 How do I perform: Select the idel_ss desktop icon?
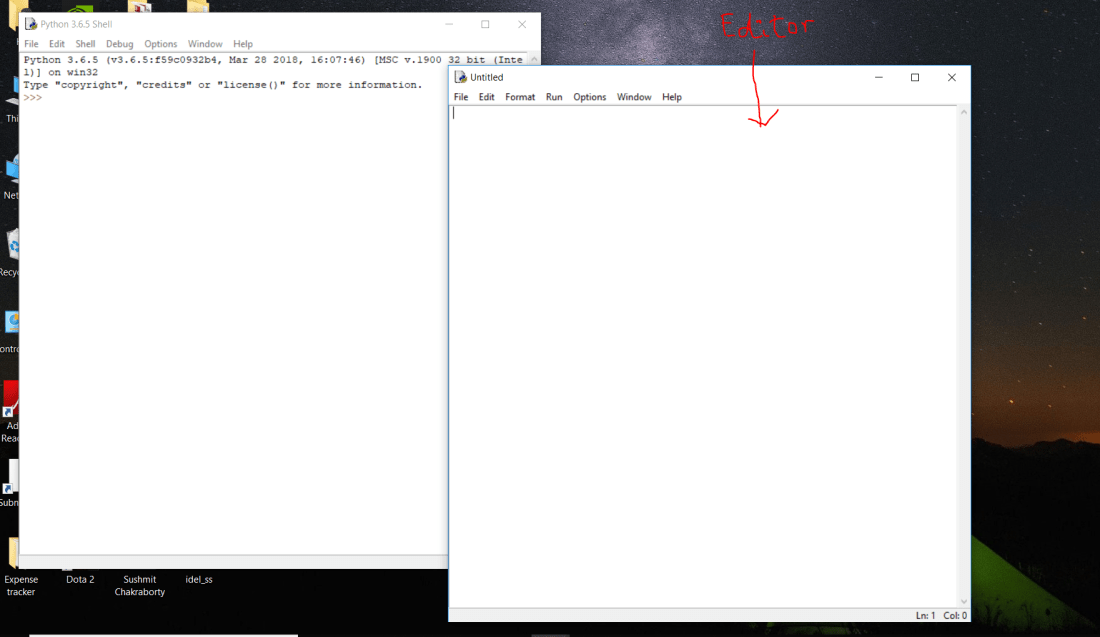click(199, 579)
